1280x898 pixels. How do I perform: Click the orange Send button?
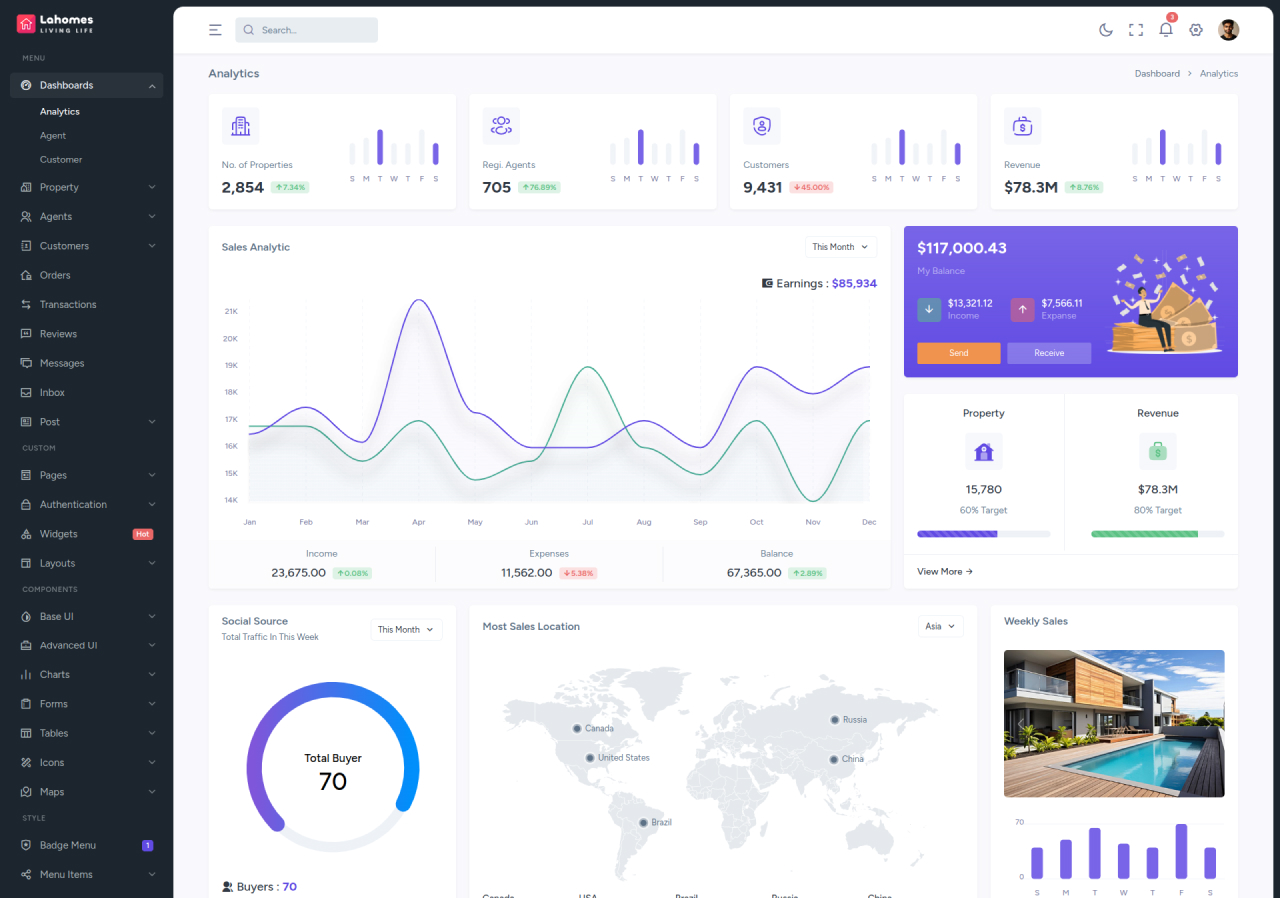[959, 353]
